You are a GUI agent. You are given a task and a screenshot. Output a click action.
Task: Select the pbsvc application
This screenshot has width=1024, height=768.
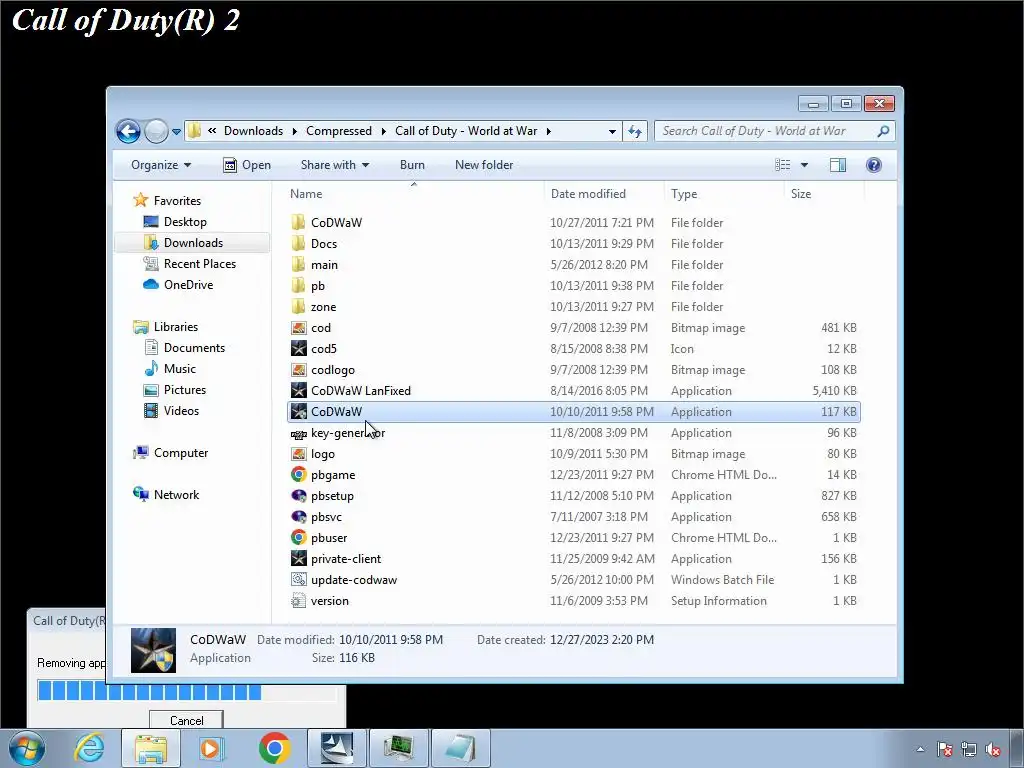pyautogui.click(x=573, y=517)
